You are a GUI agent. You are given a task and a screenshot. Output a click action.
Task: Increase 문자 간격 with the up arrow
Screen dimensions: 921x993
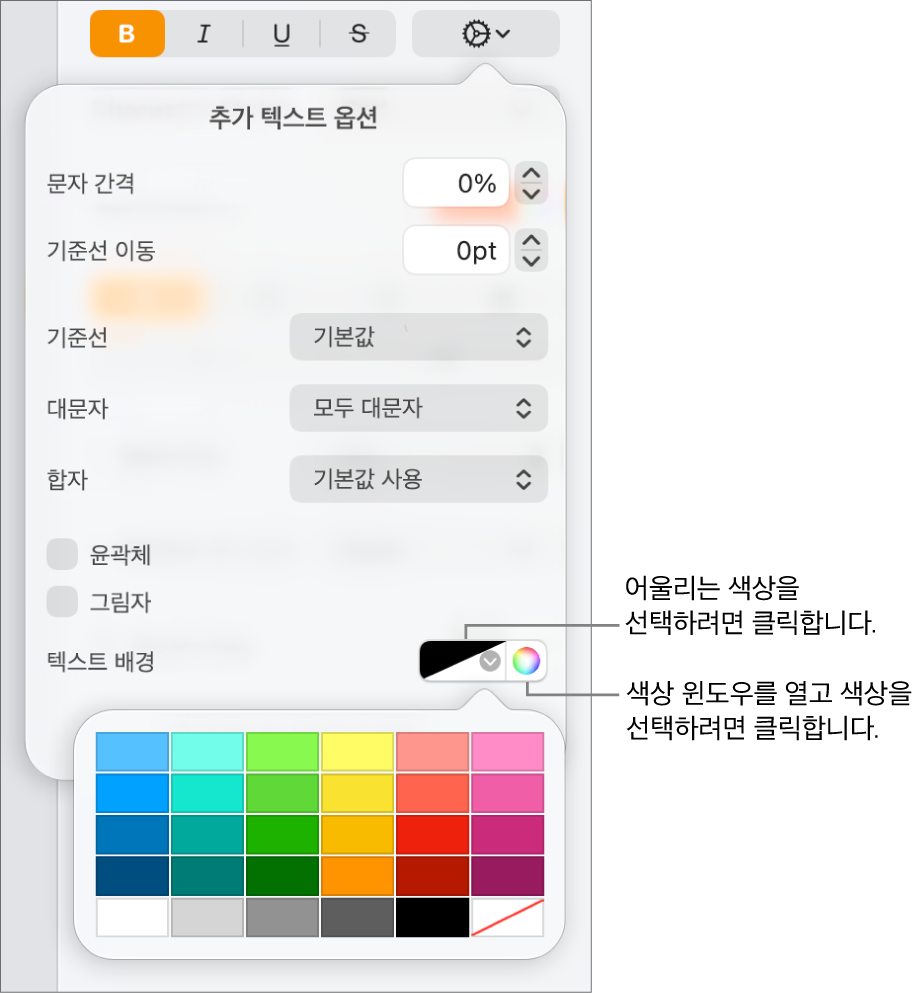point(531,173)
